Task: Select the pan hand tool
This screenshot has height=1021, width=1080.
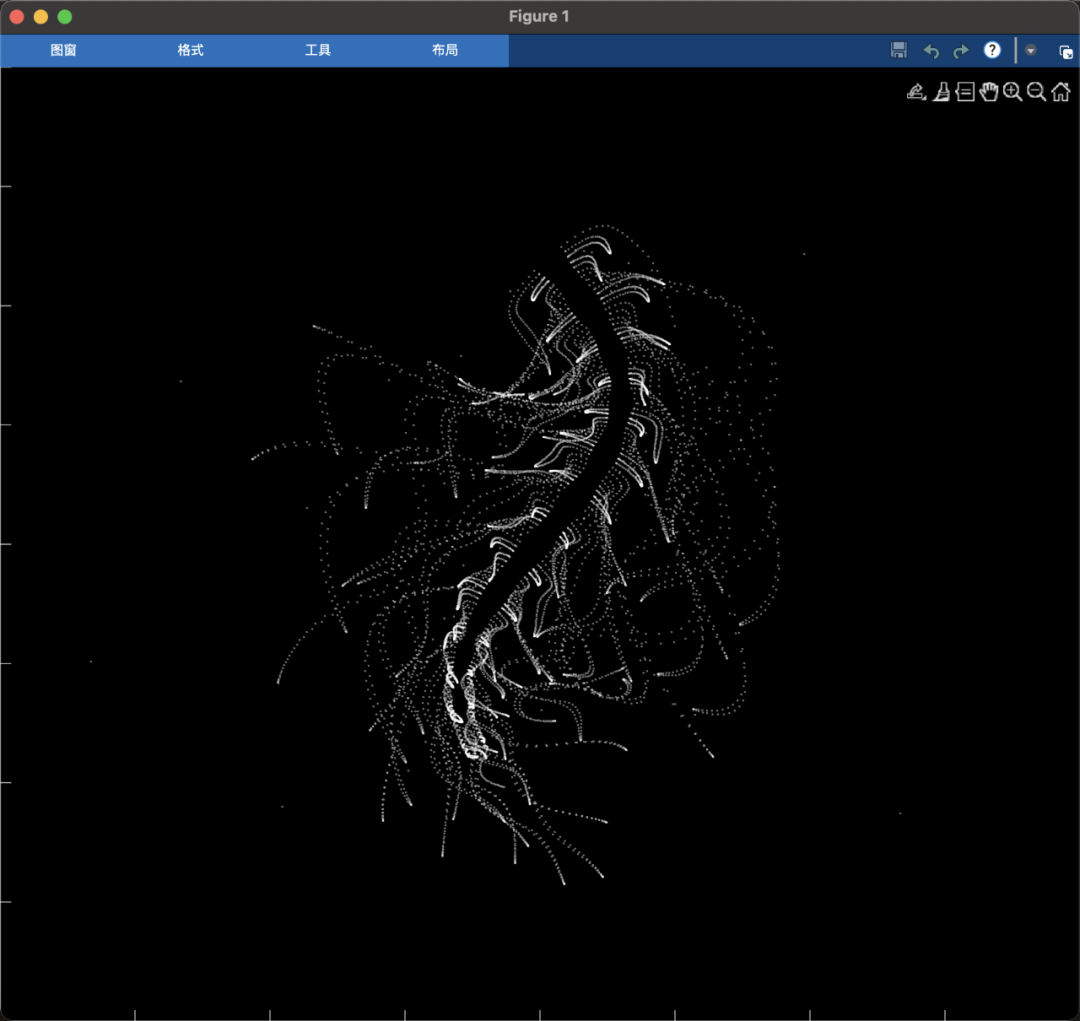Action: coord(989,92)
